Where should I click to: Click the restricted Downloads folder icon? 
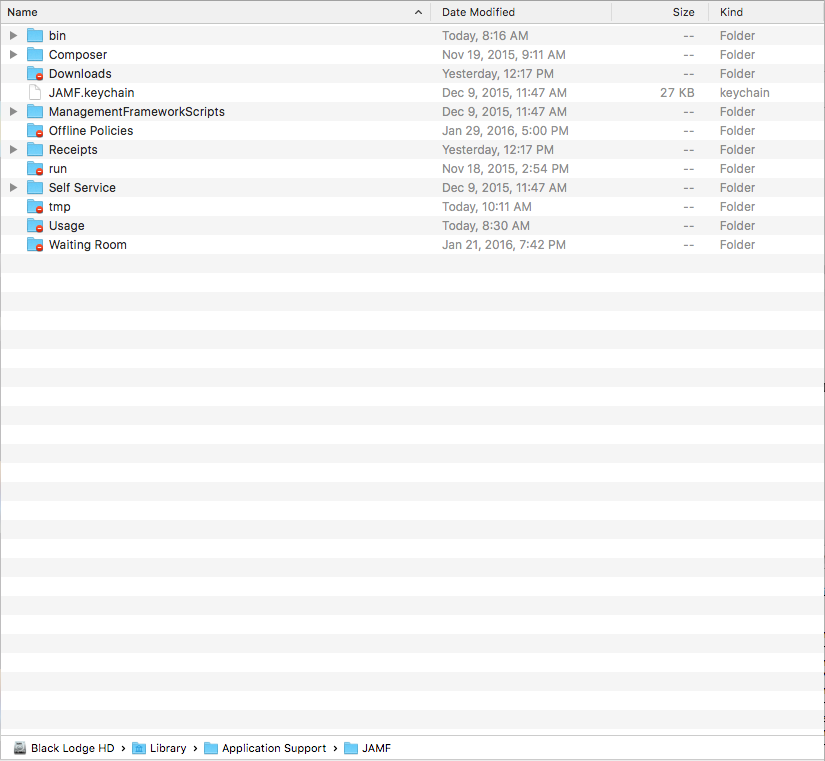click(35, 74)
